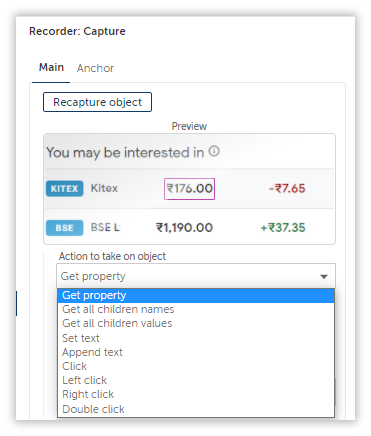371x436 pixels.
Task: Click the ₹1,190.00 BSE price
Action: (x=184, y=228)
